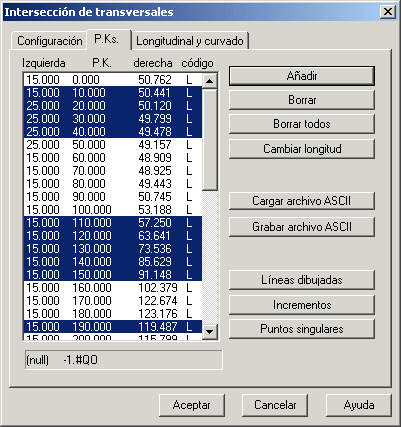Open Ayuda help
This screenshot has width=401, height=427.
click(x=359, y=405)
